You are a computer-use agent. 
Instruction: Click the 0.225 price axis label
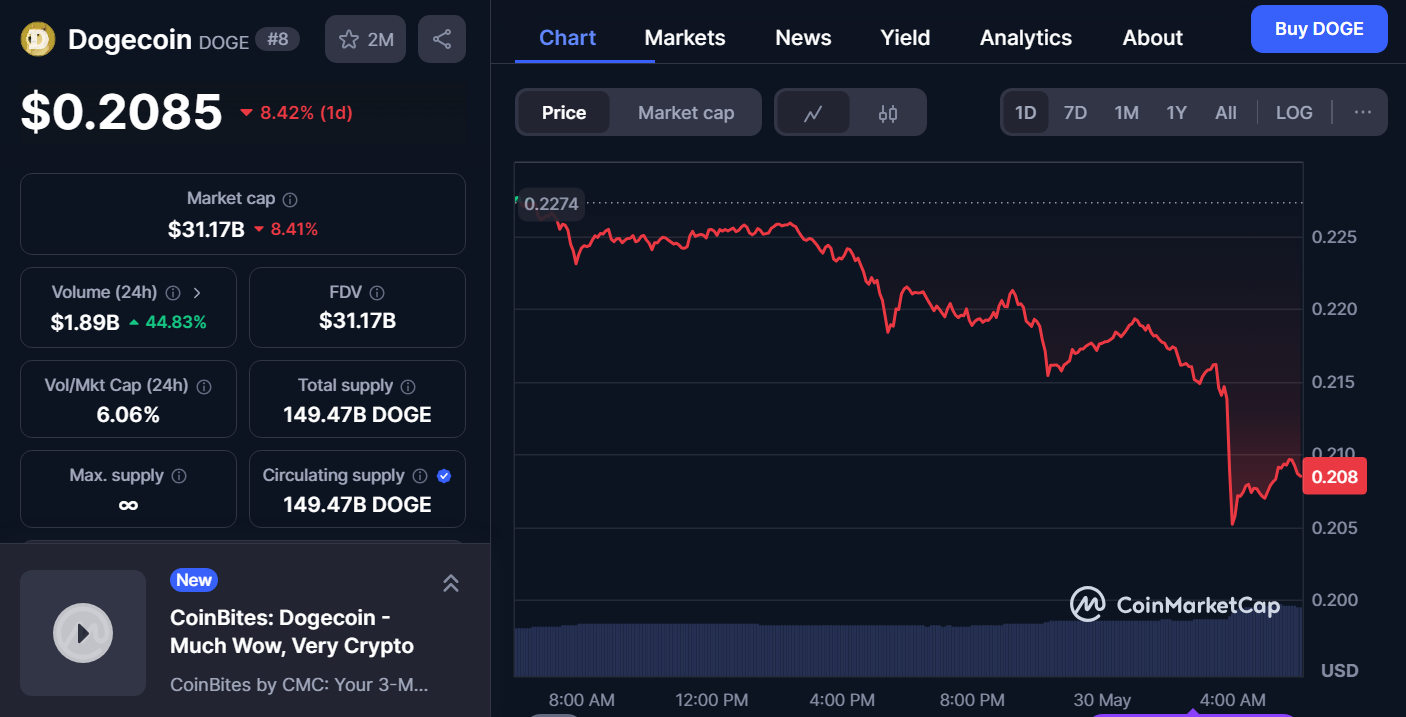click(1333, 237)
